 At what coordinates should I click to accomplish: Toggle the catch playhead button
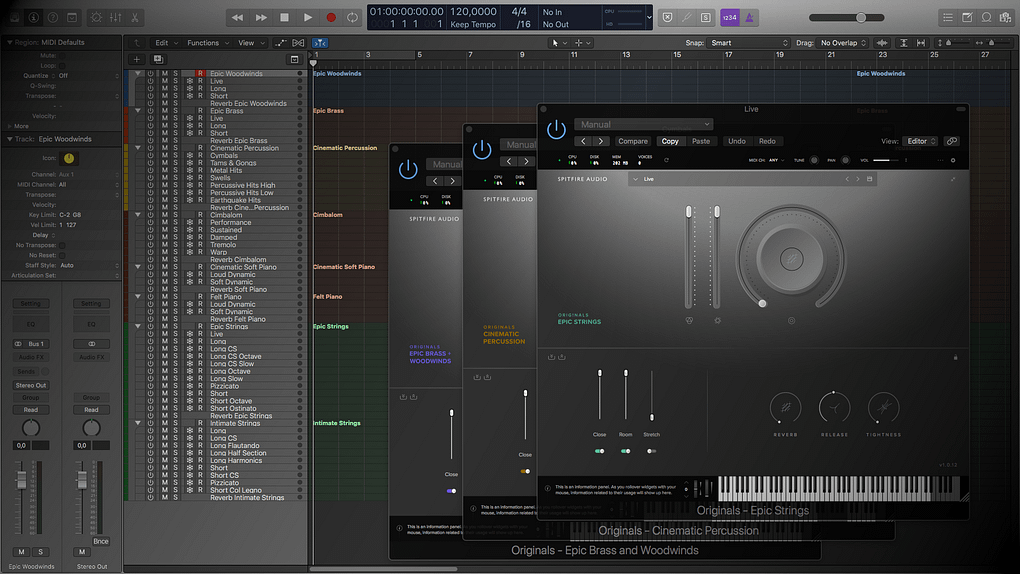(319, 43)
